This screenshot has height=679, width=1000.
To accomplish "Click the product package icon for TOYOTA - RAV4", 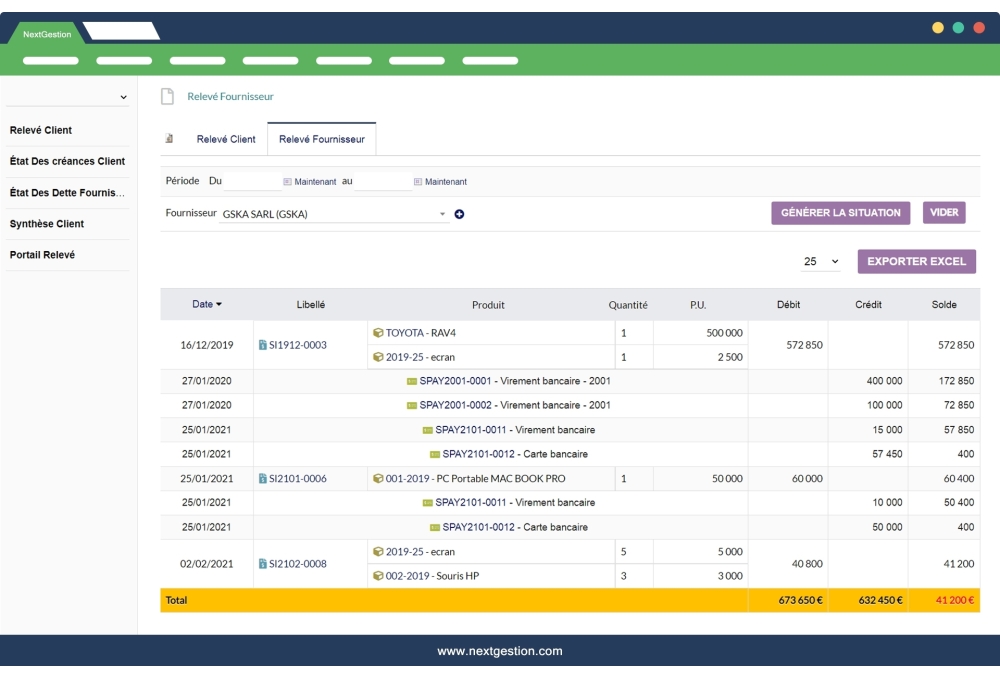I will point(378,332).
